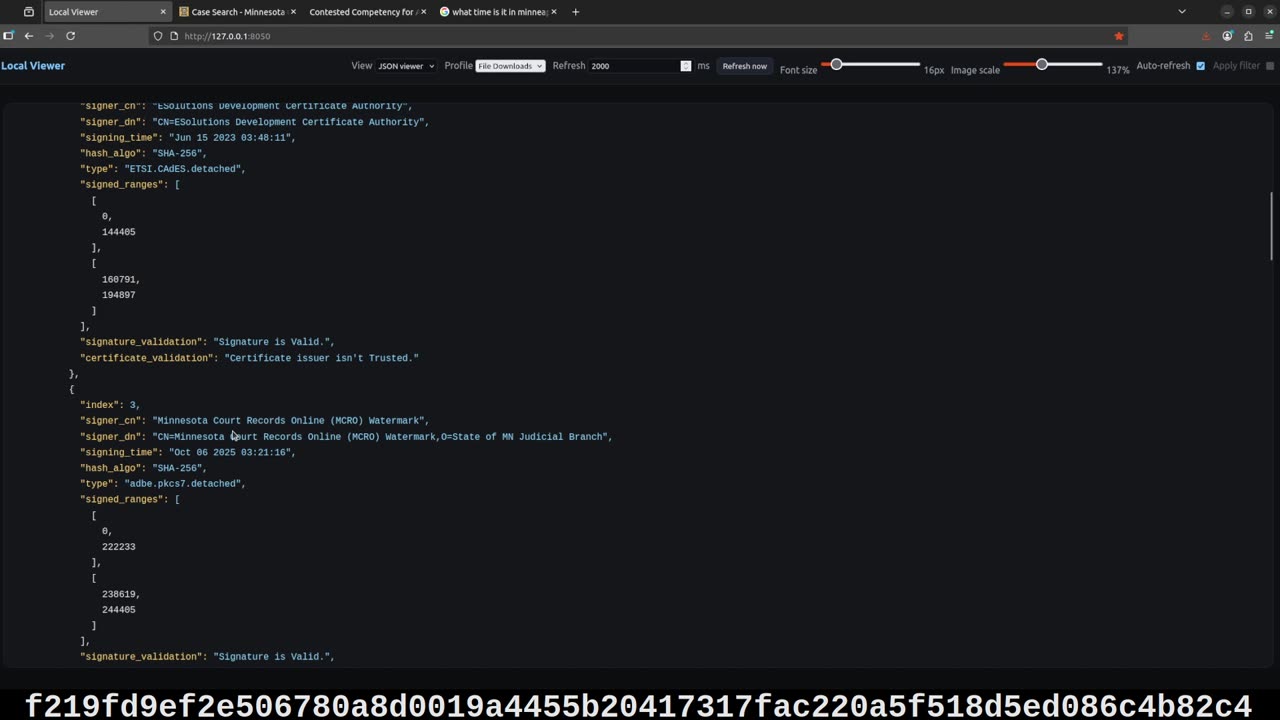Image resolution: width=1280 pixels, height=720 pixels.
Task: Toggle the Apply filter checkbox
Action: (1270, 66)
